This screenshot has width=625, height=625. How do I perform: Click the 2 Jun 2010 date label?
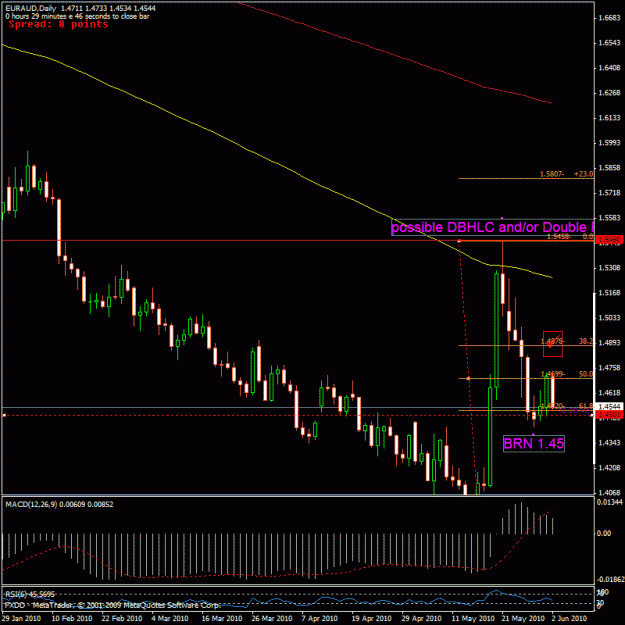pyautogui.click(x=570, y=619)
